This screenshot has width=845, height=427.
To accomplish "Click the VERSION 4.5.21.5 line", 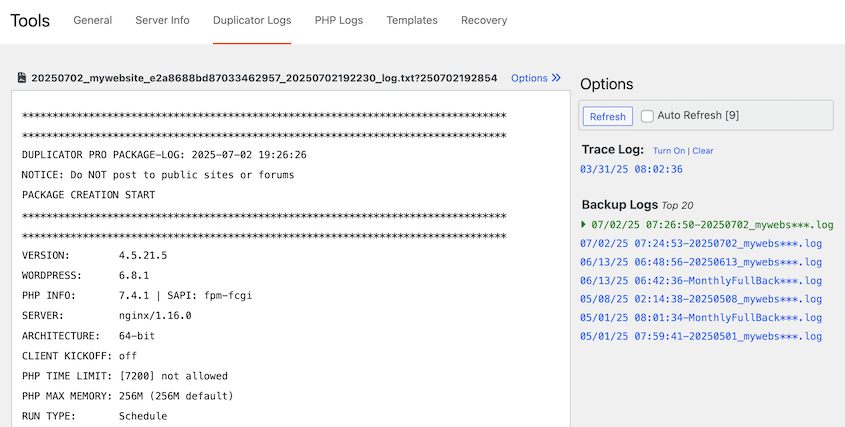I will pyautogui.click(x=94, y=255).
